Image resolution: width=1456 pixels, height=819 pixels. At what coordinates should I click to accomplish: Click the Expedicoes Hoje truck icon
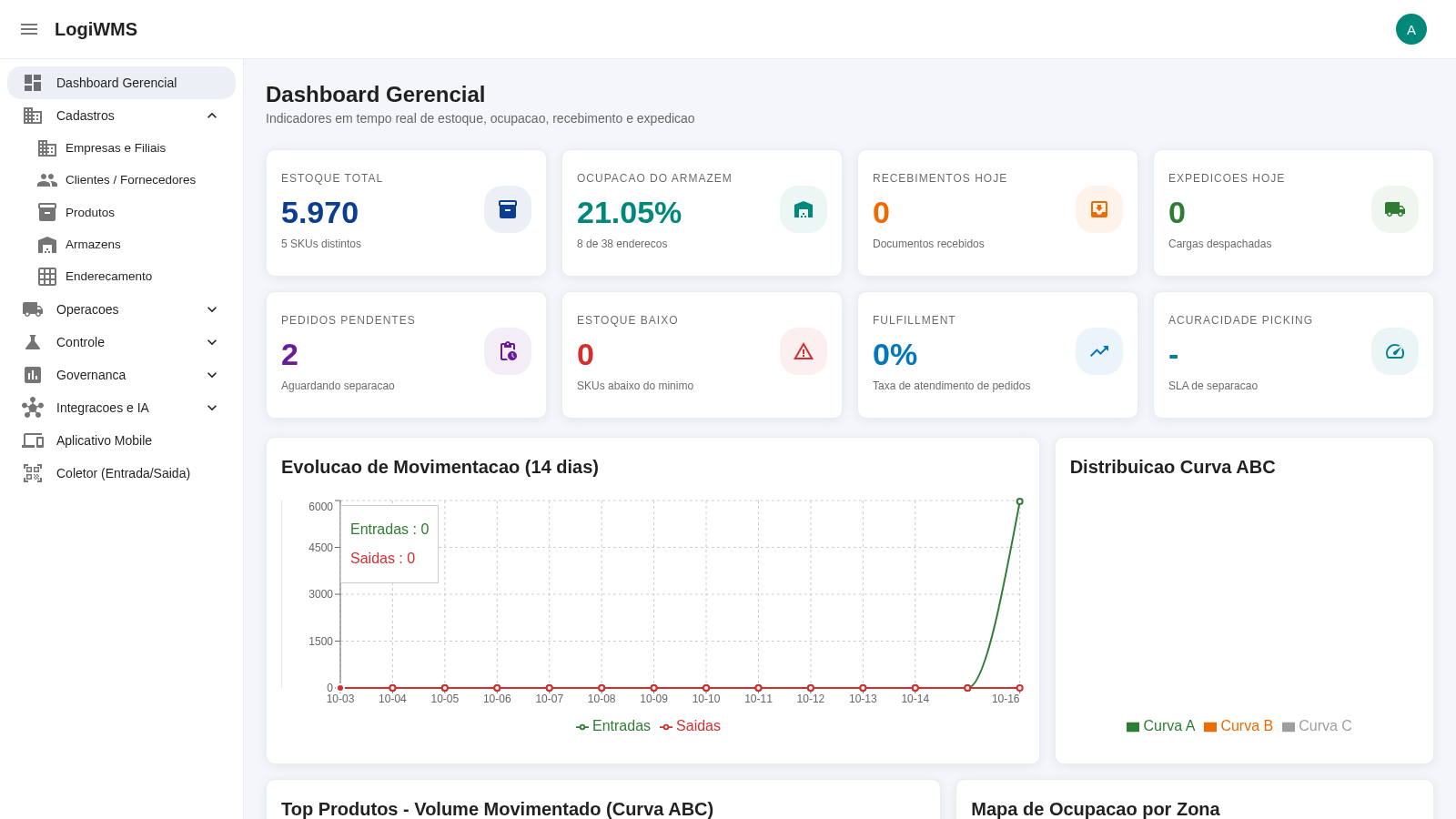(x=1395, y=209)
